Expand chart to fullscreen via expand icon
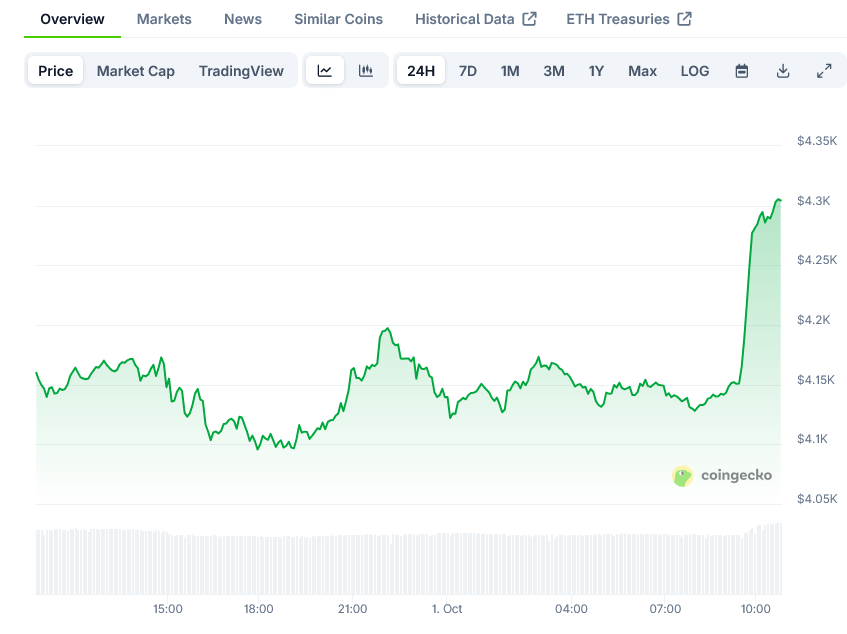847x634 pixels. pos(824,70)
